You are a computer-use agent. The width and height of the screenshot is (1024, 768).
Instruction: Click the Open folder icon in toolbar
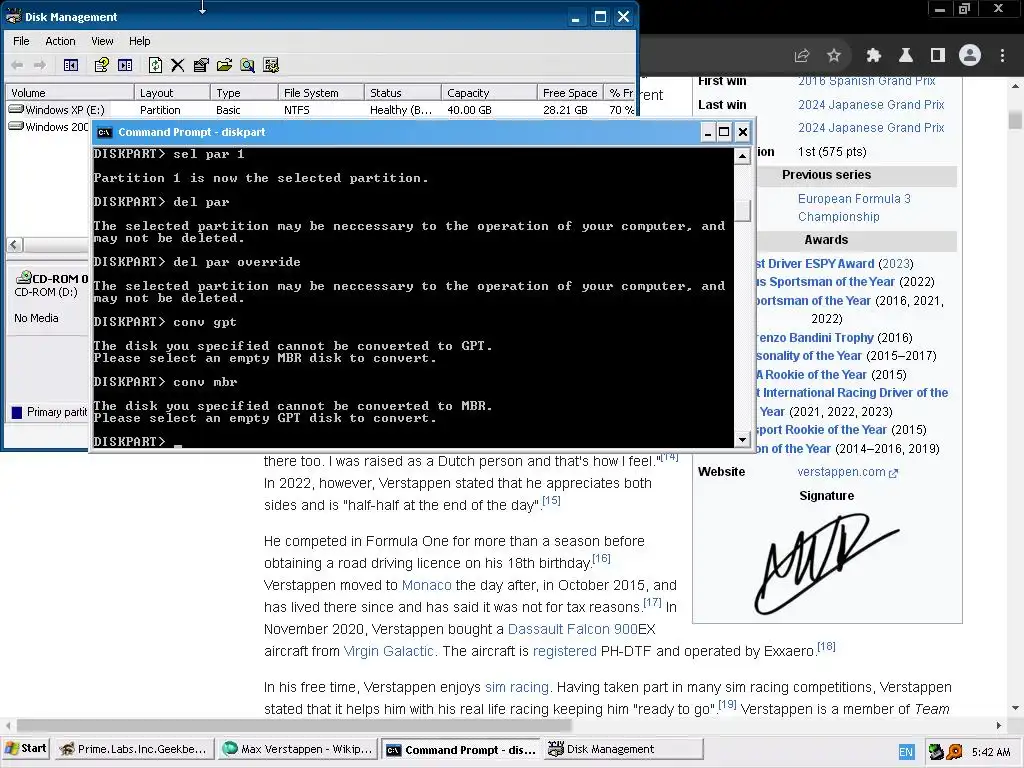click(224, 65)
